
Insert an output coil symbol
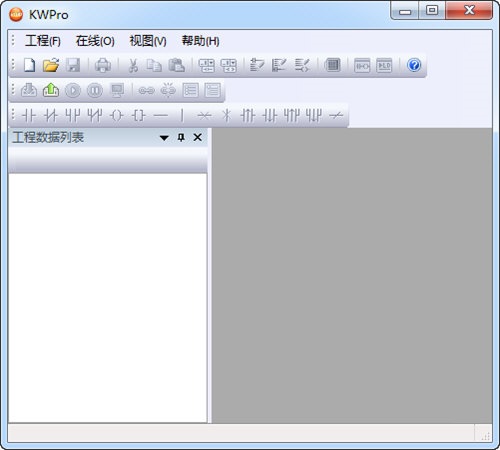tap(117, 115)
